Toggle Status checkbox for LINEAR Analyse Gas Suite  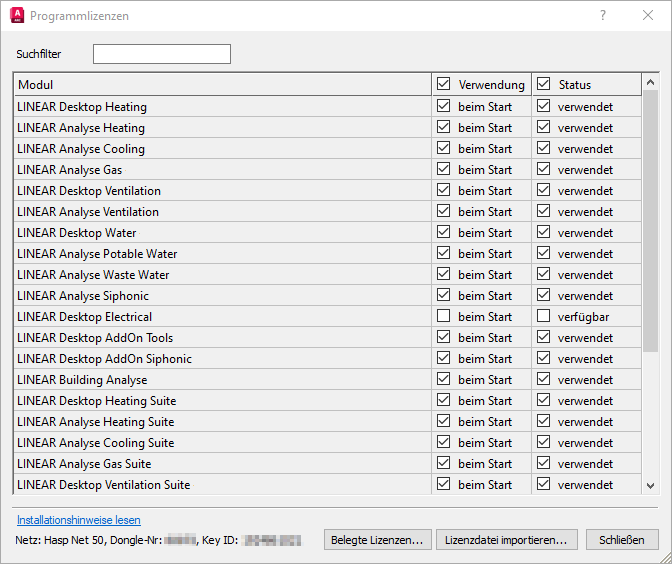(x=543, y=462)
